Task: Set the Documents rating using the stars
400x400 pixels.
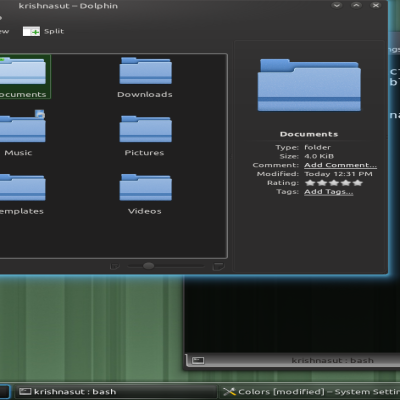Action: pyautogui.click(x=334, y=183)
